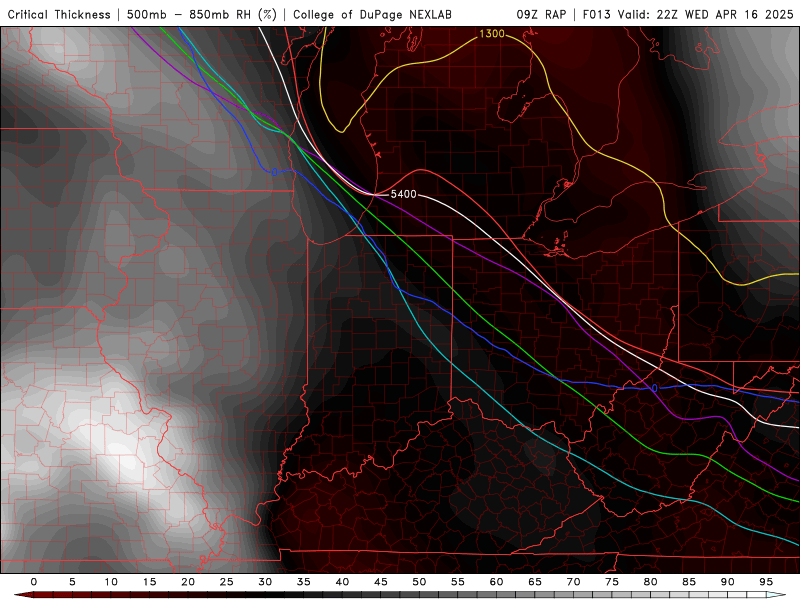This screenshot has height=600, width=800.
Task: Select the '09Z RAP' model run label
Action: (x=541, y=14)
